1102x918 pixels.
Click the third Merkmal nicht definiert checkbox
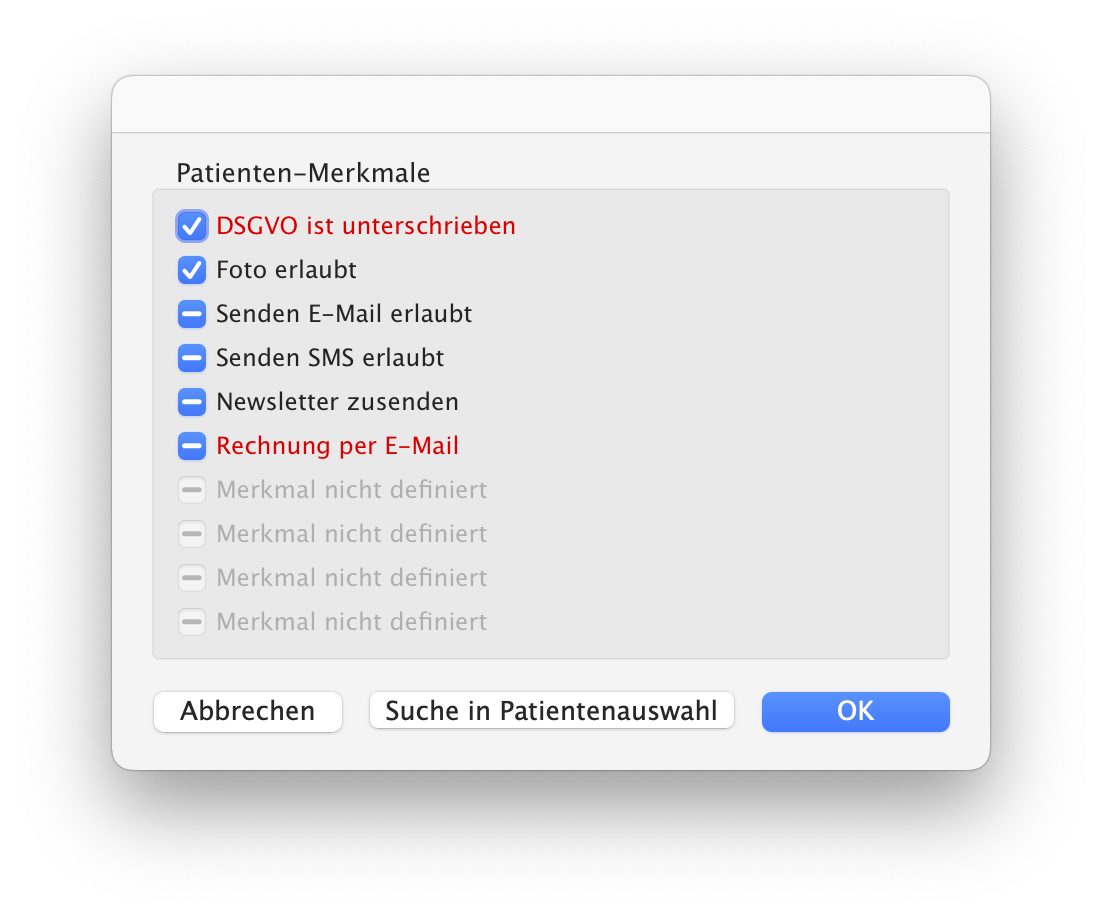(192, 578)
